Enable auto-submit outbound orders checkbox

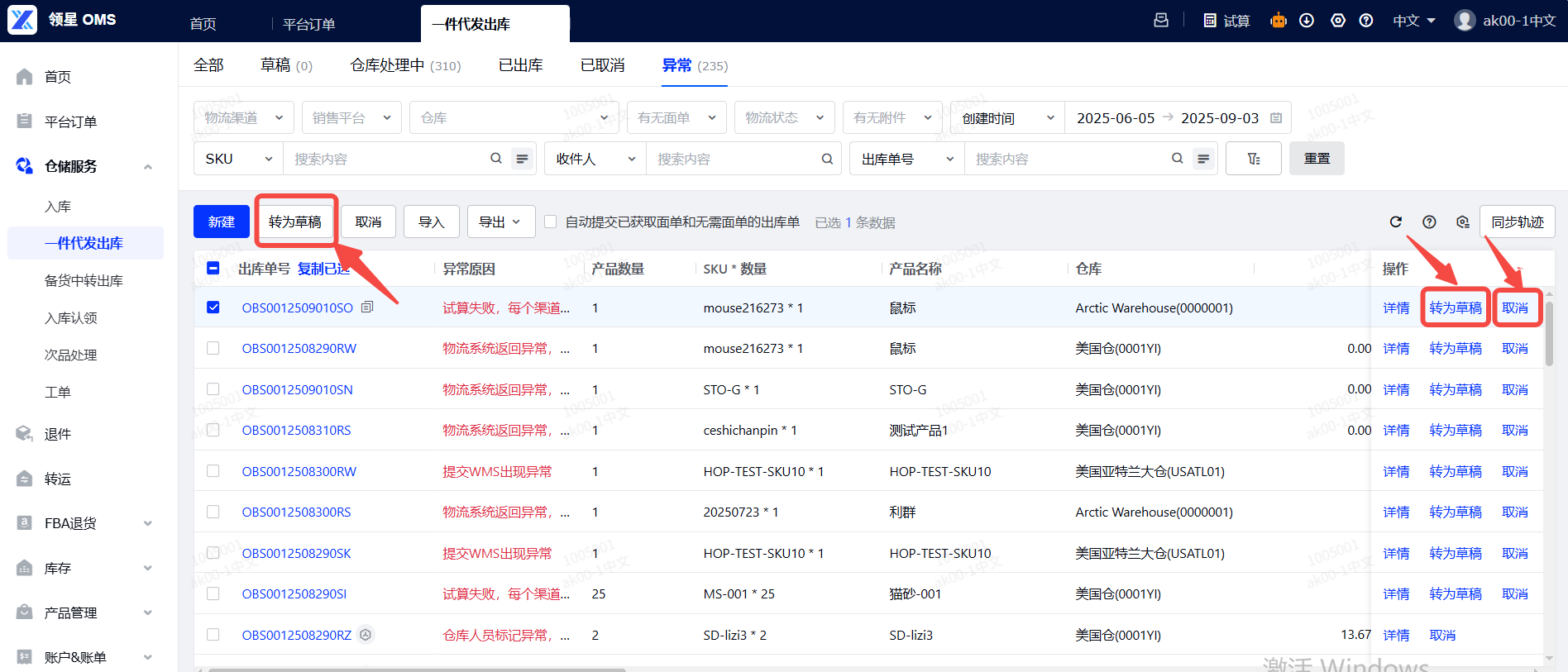(550, 222)
